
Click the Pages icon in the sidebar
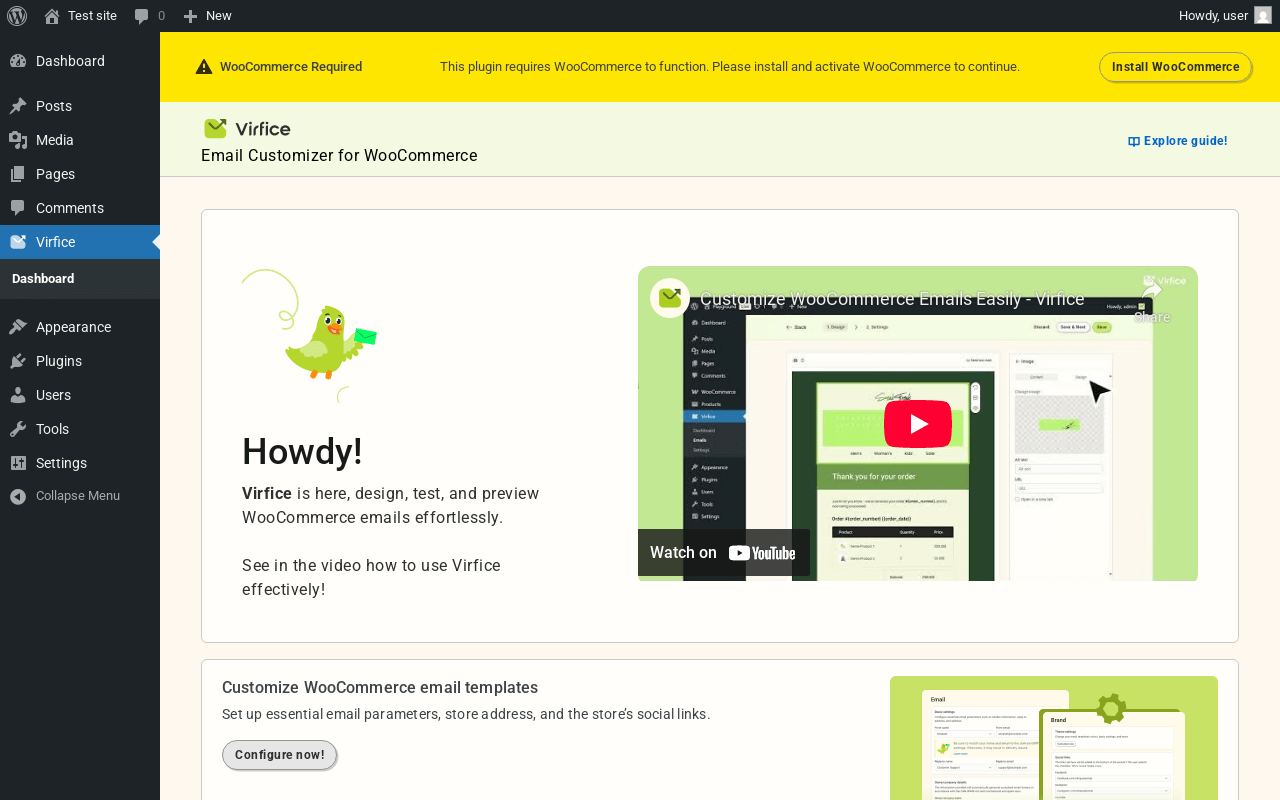(18, 174)
